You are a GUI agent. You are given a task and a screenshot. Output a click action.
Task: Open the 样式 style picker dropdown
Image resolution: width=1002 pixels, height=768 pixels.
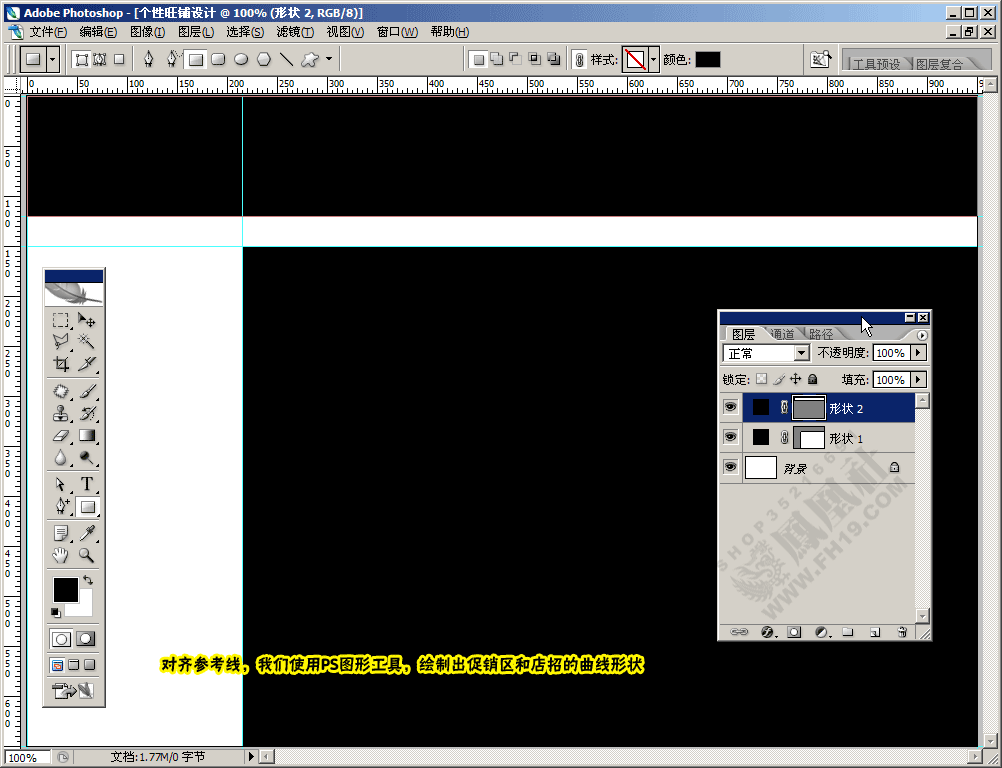click(653, 59)
